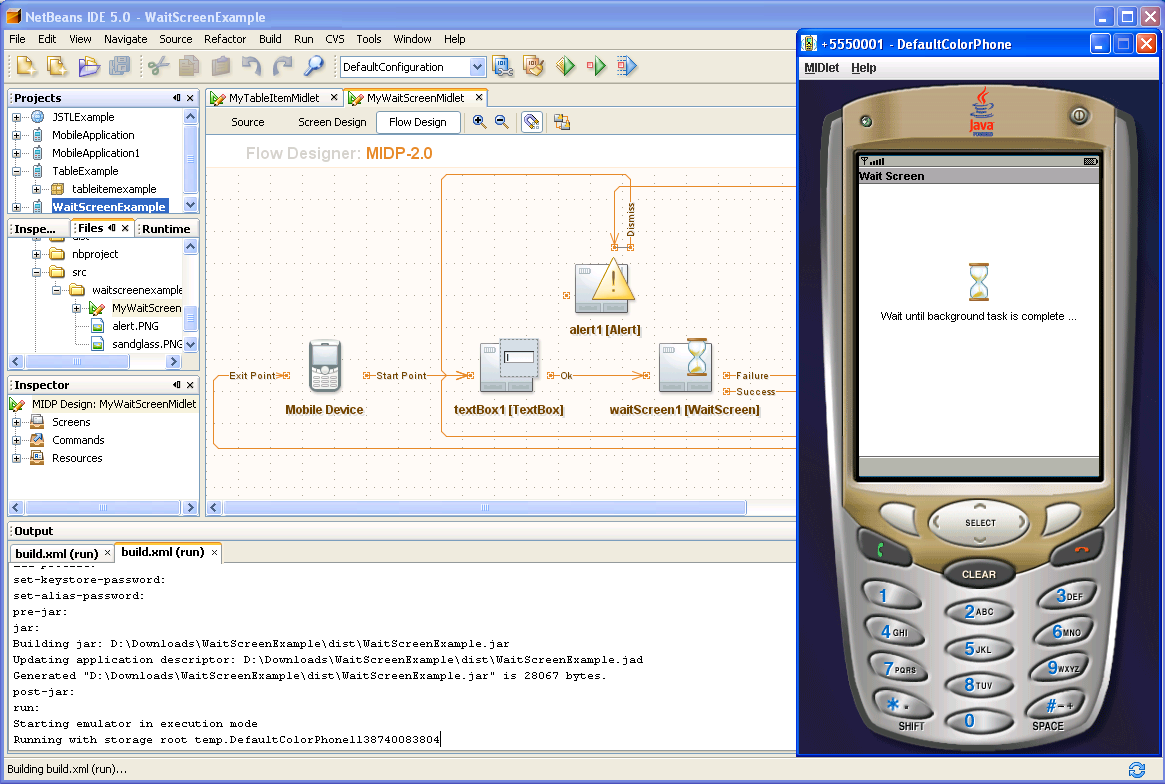Click the green call key on phone
1165x784 pixels.
tap(883, 550)
